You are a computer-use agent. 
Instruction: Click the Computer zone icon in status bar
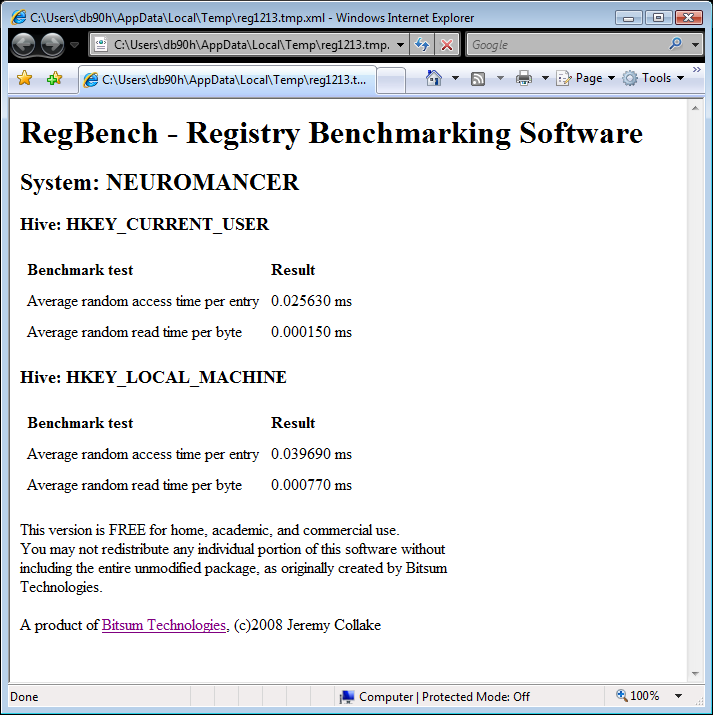(x=347, y=696)
